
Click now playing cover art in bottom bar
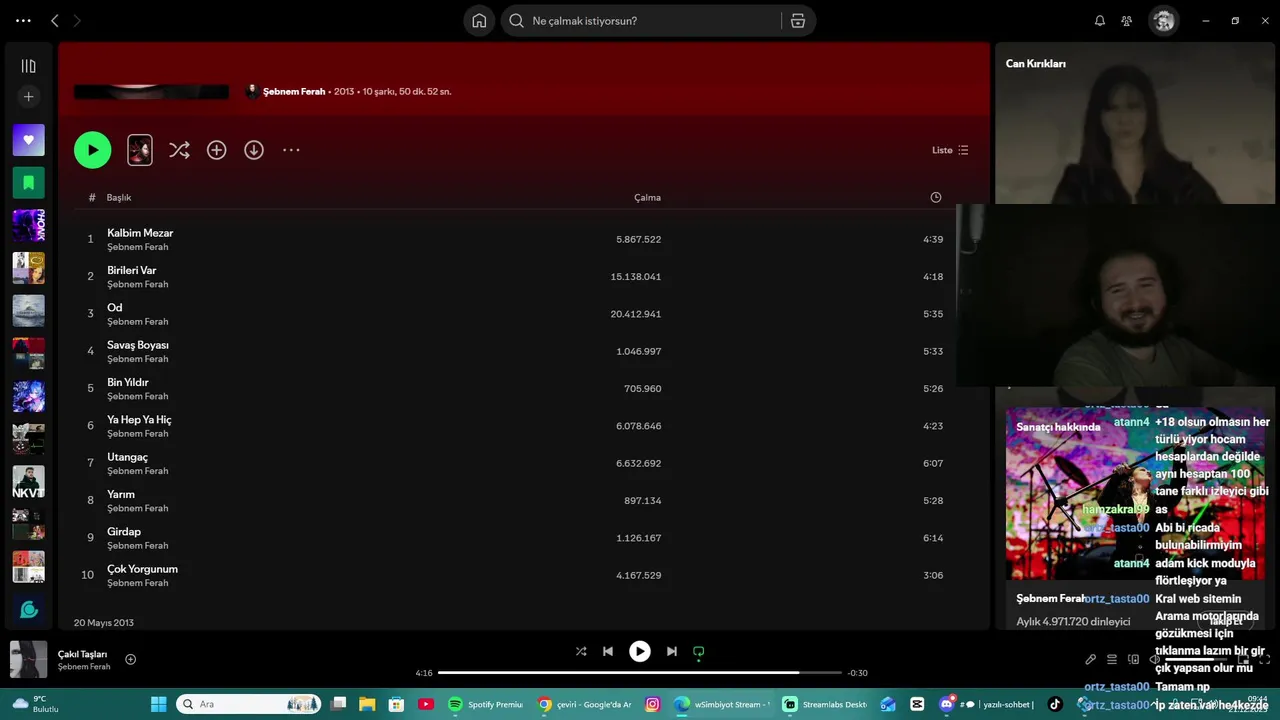(28, 659)
